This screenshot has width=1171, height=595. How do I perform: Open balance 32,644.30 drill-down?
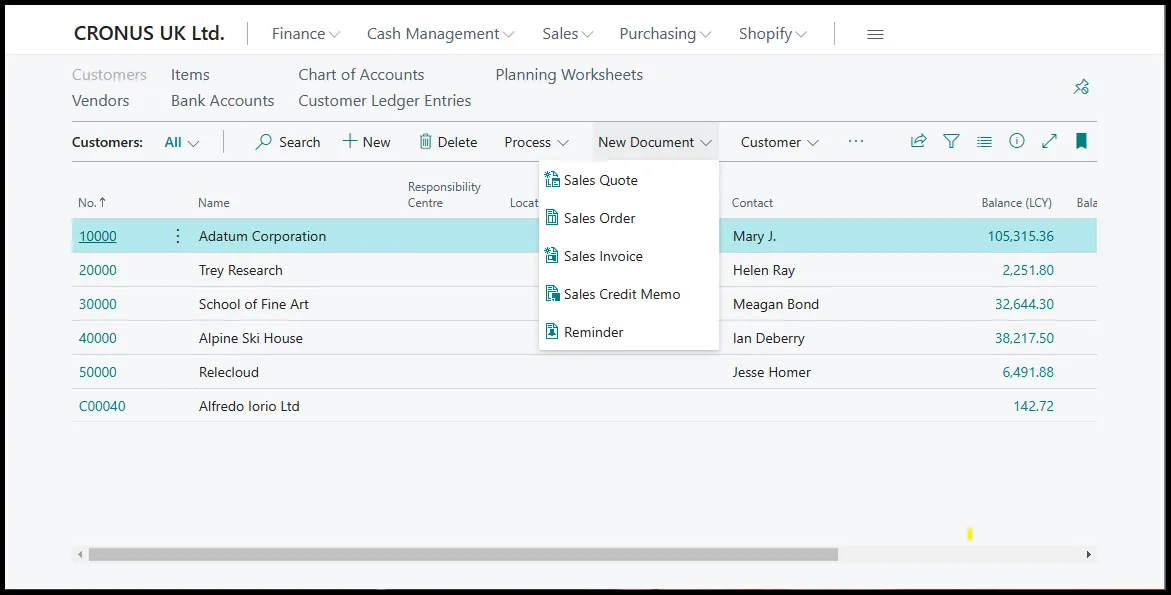pyautogui.click(x=1025, y=304)
